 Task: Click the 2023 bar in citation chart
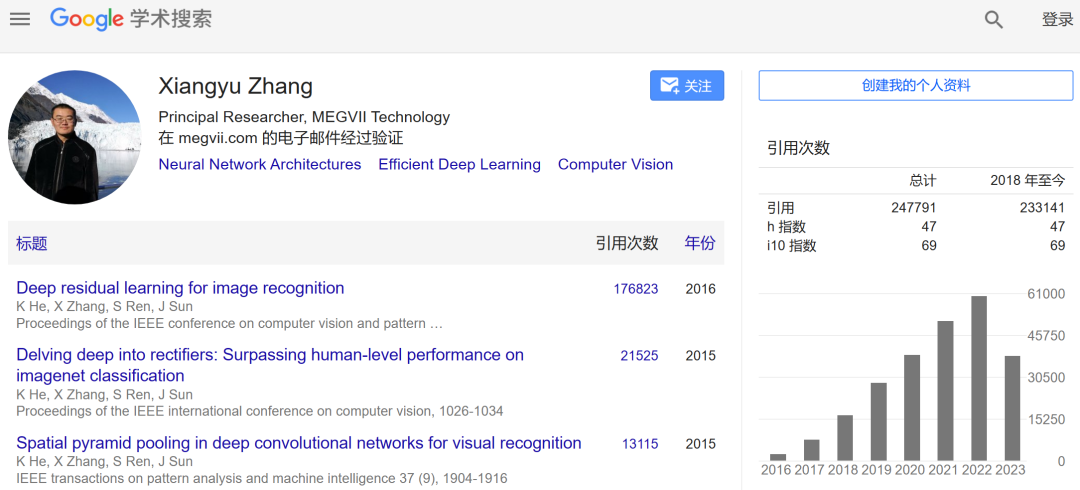click(1012, 408)
